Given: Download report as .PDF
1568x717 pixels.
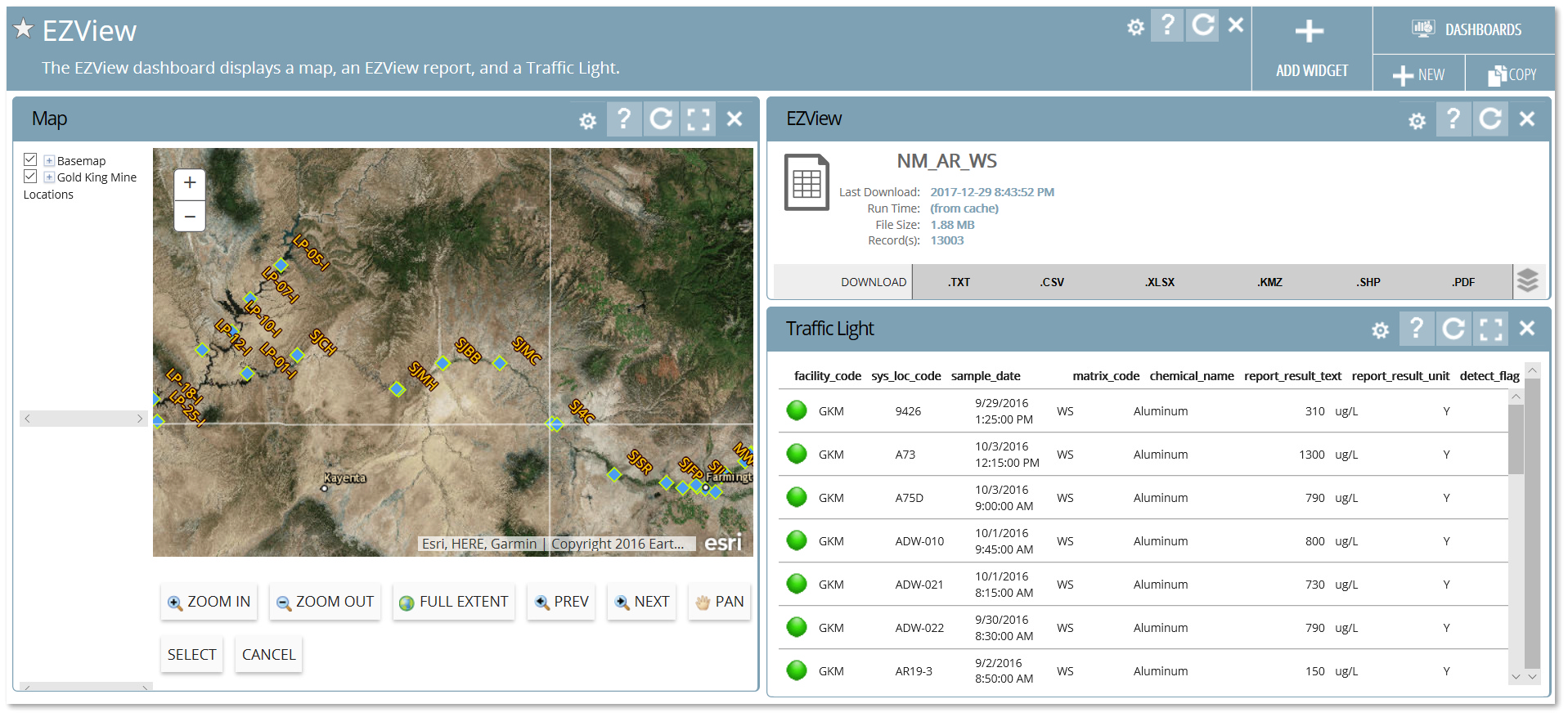Looking at the screenshot, I should 1463,282.
